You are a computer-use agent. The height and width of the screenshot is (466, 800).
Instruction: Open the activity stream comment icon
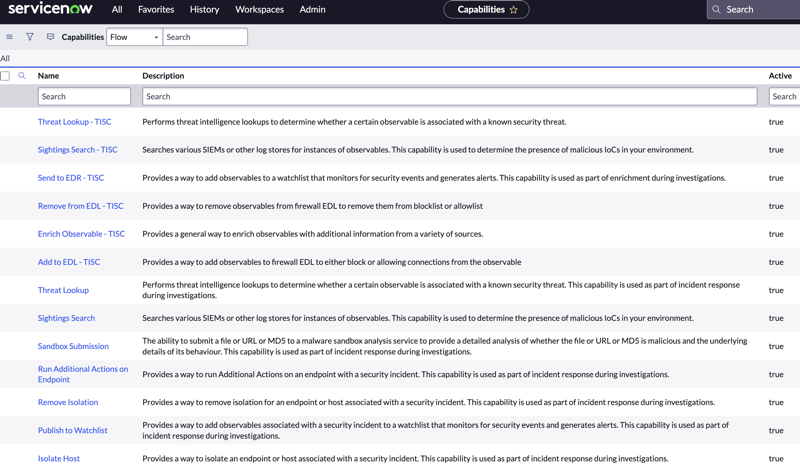[50, 37]
